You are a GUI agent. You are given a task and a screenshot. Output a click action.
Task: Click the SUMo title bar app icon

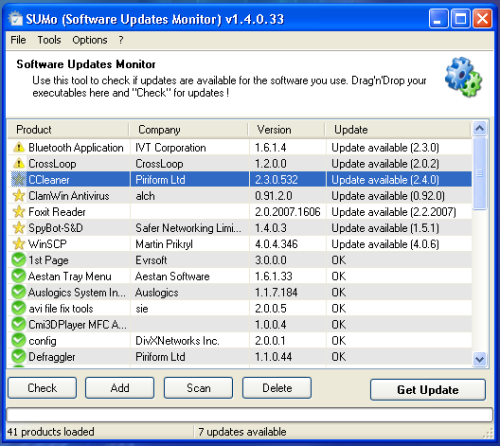pyautogui.click(x=15, y=19)
